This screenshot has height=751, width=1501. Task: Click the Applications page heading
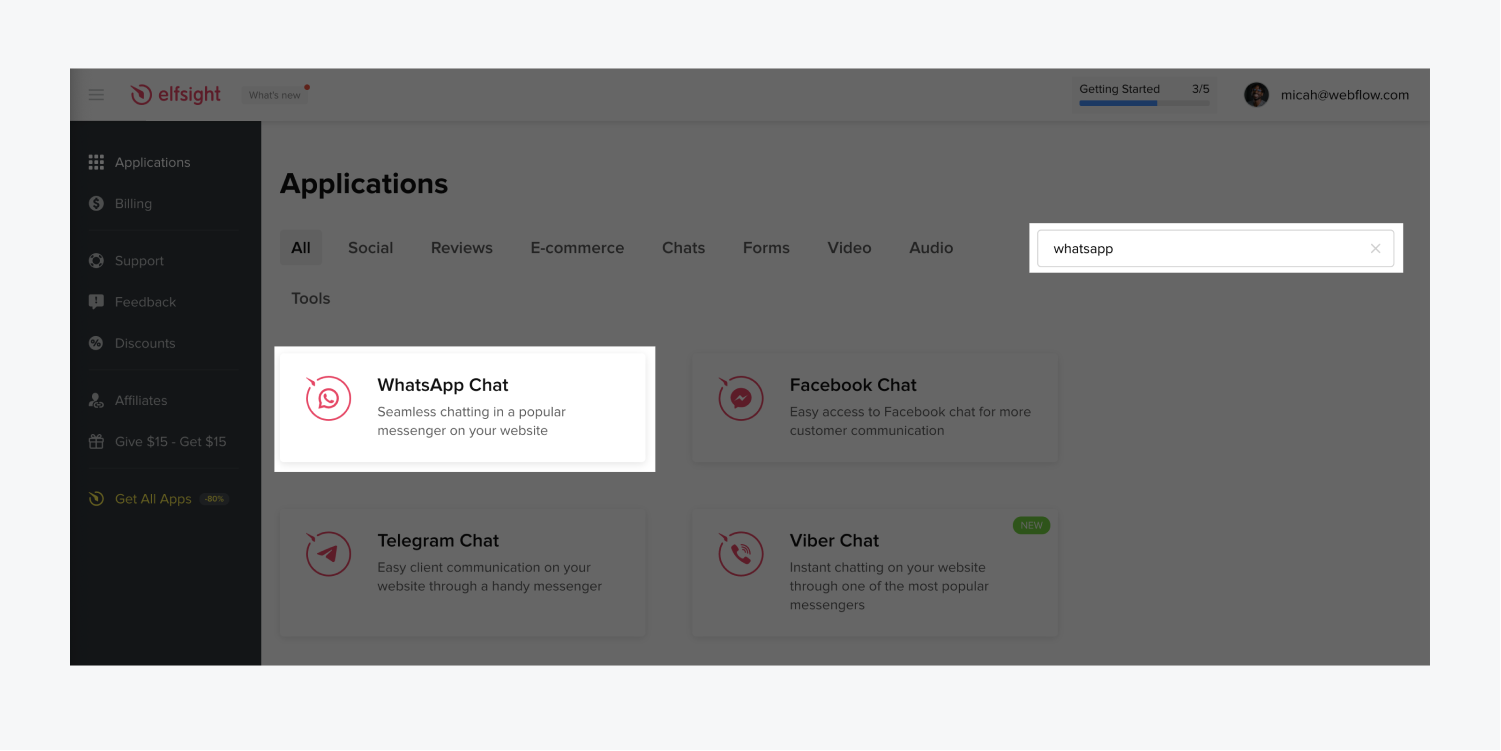coord(364,184)
